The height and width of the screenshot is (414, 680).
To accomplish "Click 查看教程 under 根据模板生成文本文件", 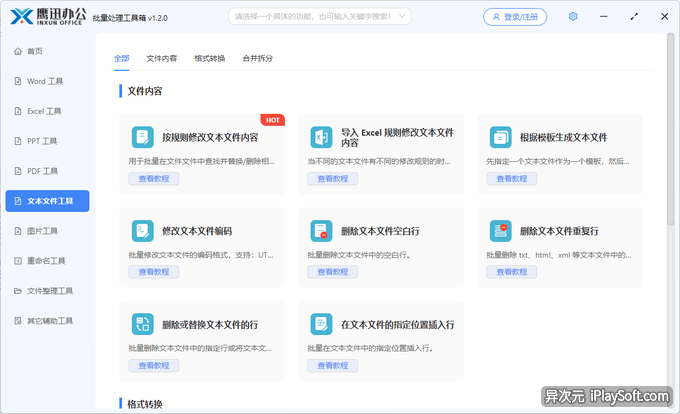I will click(512, 179).
